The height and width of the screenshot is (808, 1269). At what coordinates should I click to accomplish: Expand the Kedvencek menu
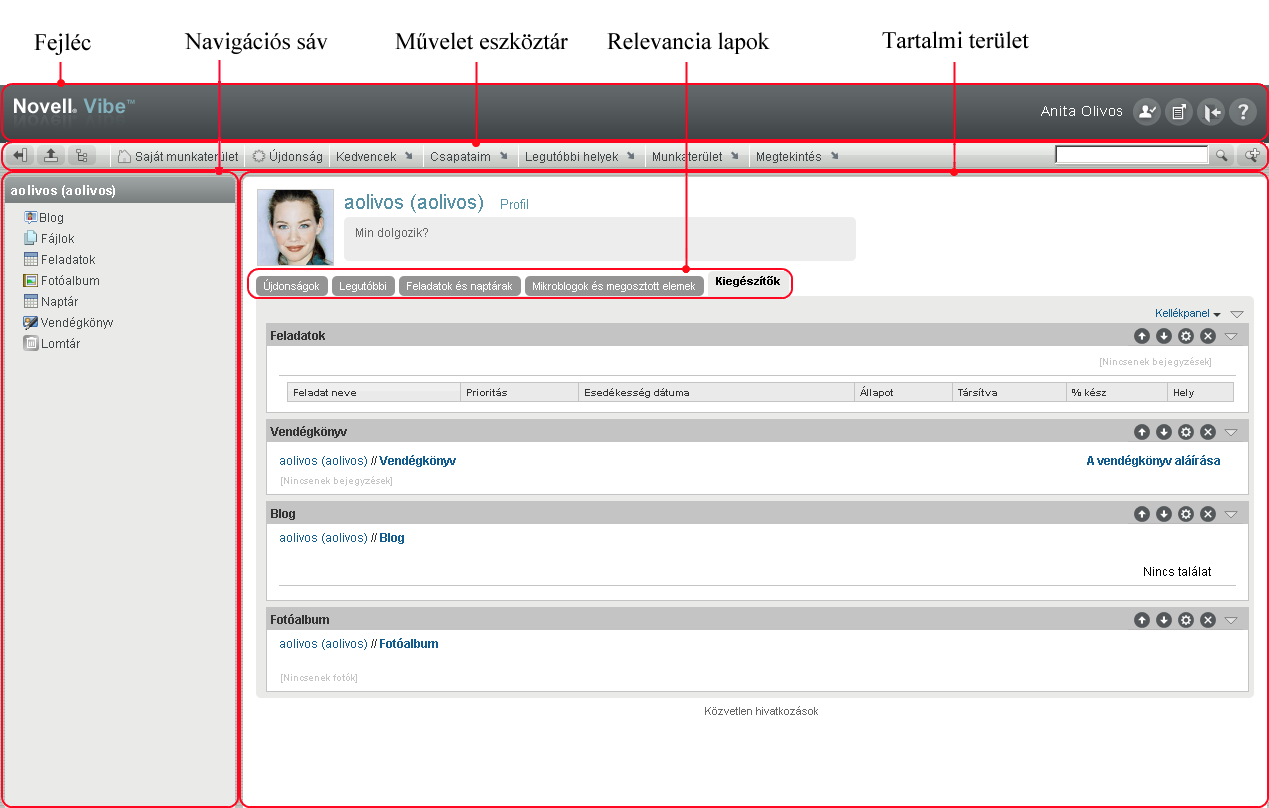[374, 157]
